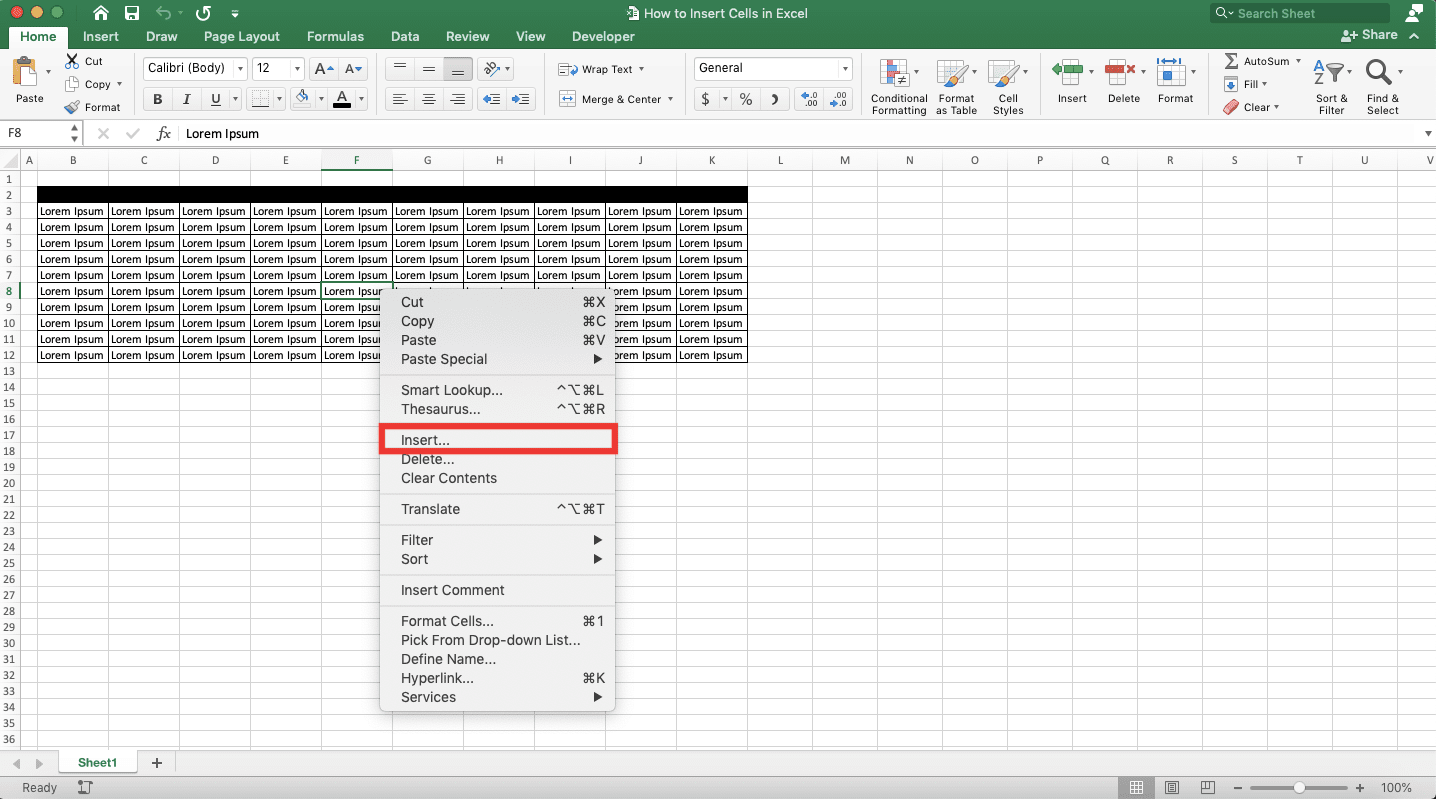Apply Comma Style number format

point(775,99)
